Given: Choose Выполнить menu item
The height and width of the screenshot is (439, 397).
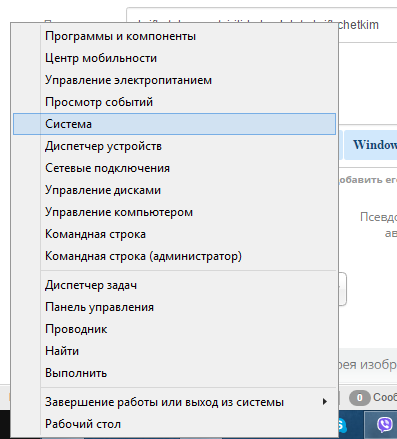Looking at the screenshot, I should click(174, 373).
